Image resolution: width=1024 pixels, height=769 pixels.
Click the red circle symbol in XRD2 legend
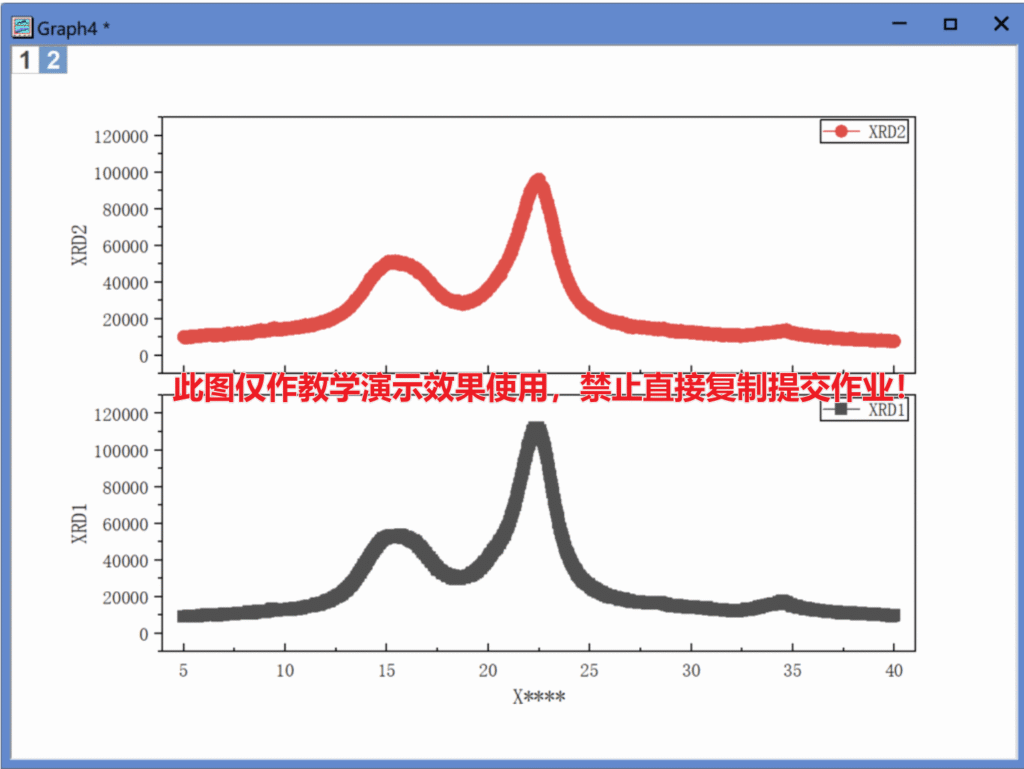[841, 132]
